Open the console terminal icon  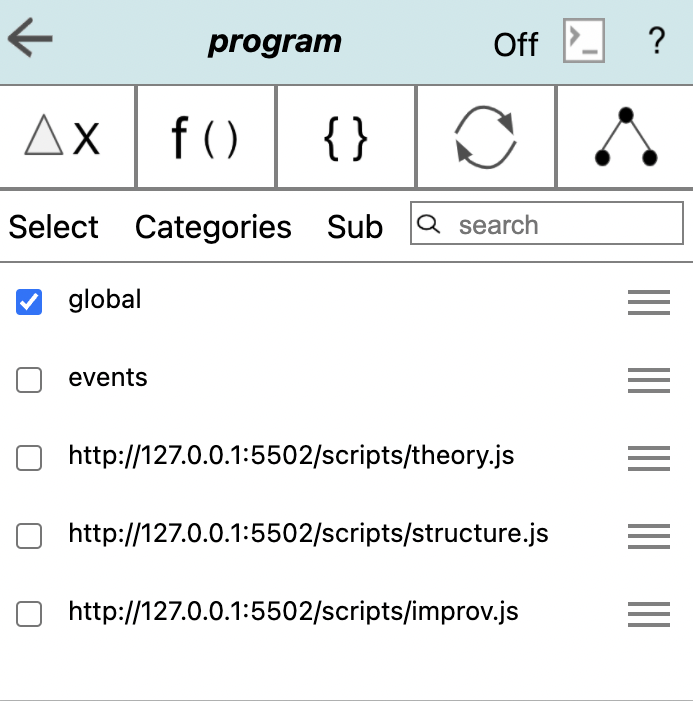[583, 40]
